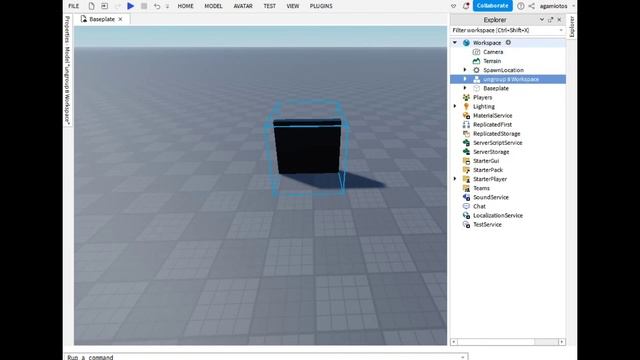Click the Explorer scrollbar left arrow

pyautogui.click(x=454, y=342)
